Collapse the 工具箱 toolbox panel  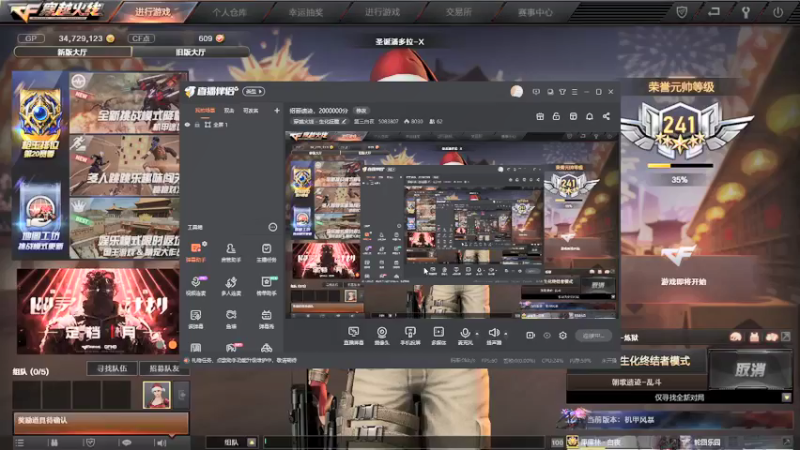[x=272, y=227]
